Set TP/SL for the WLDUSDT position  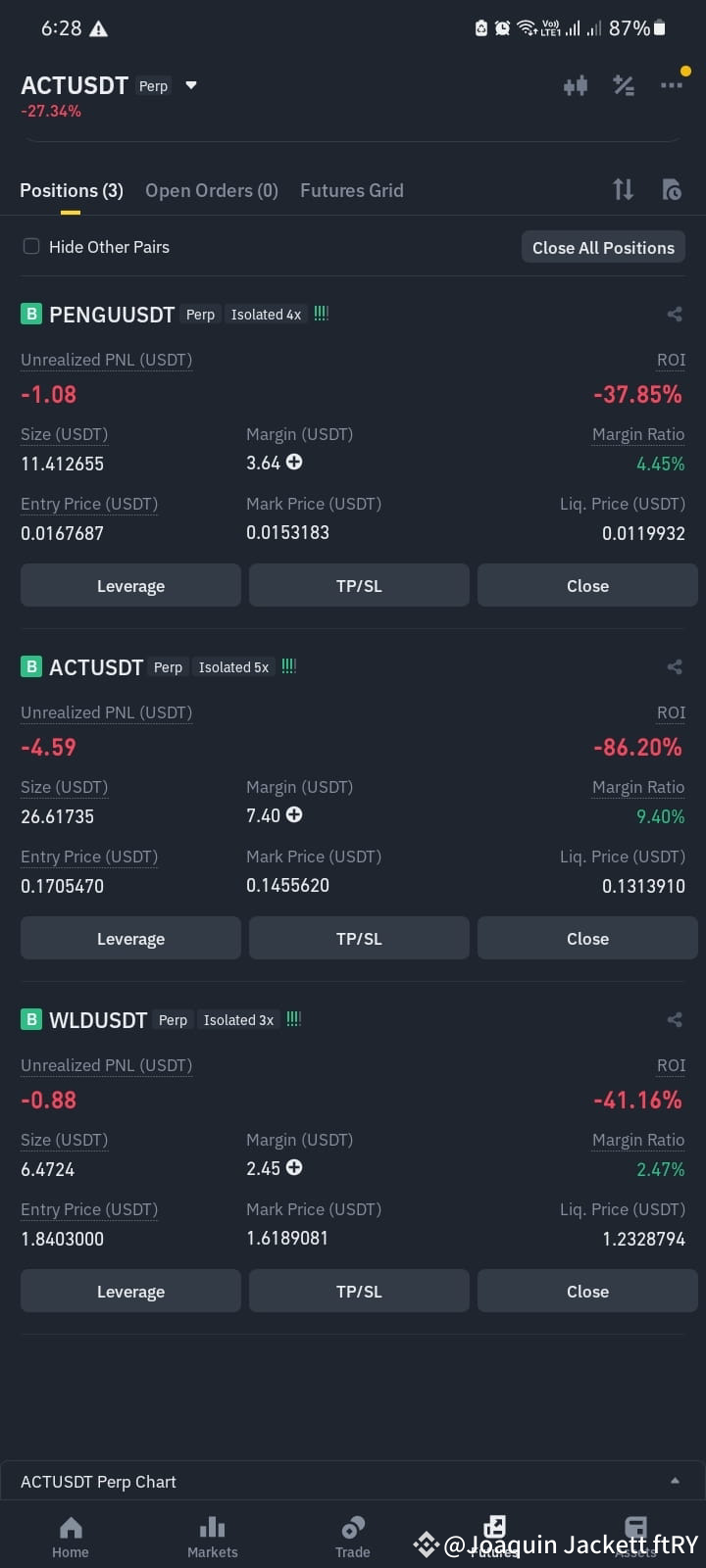[x=359, y=1291]
